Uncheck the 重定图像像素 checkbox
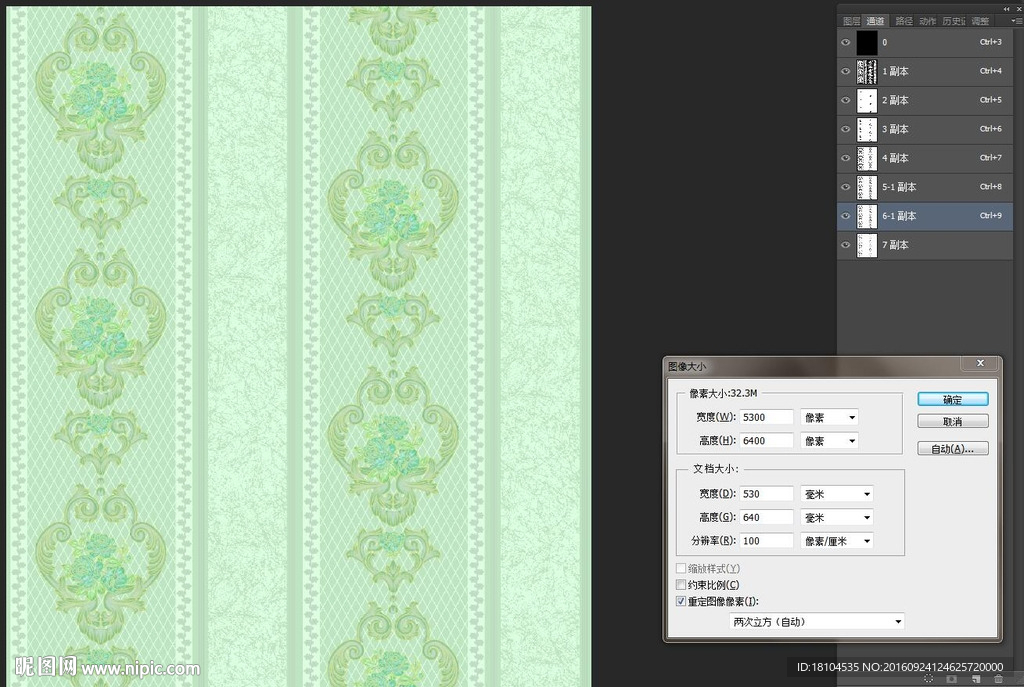1024x687 pixels. coord(680,601)
